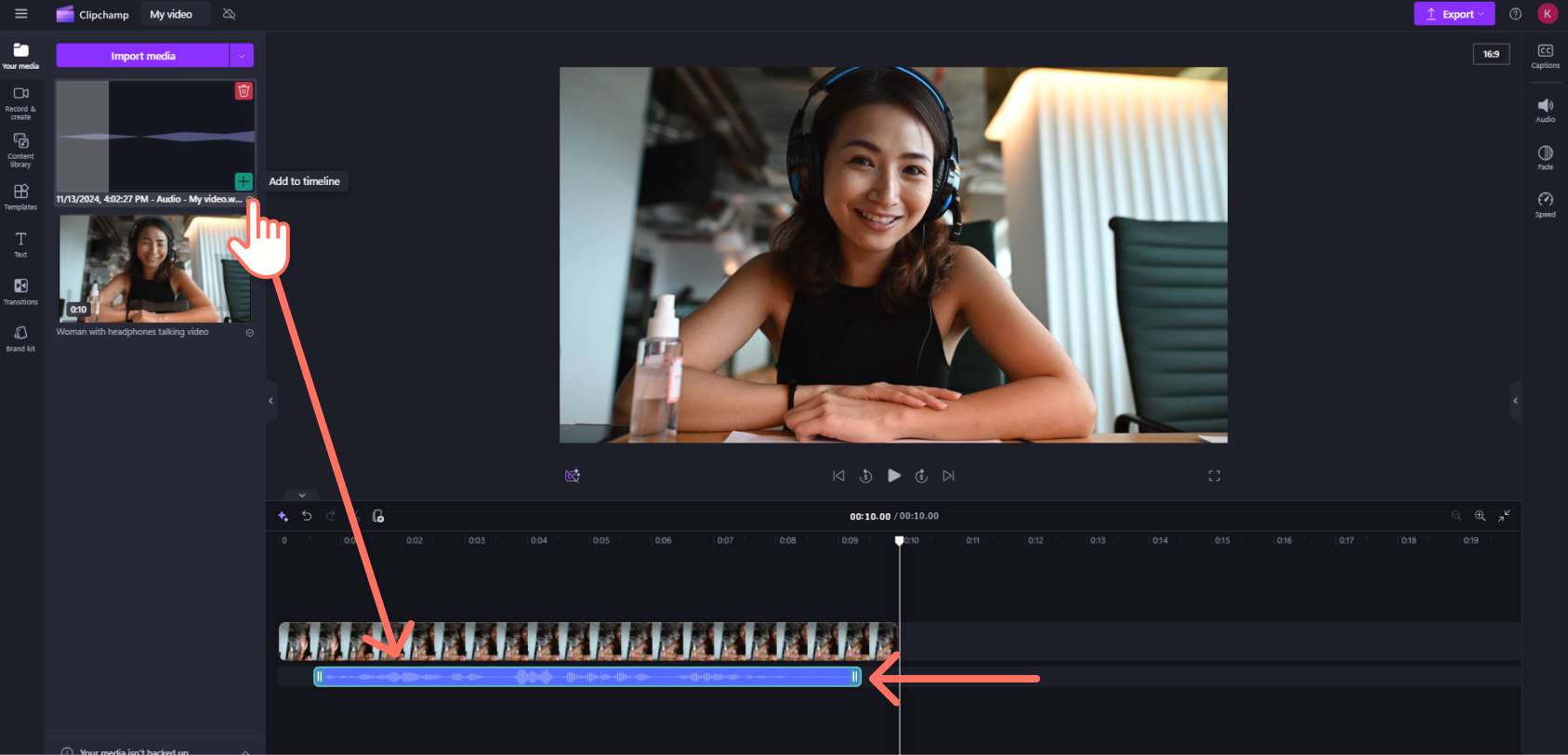Open the Templates tab
The image size is (1568, 755).
pyautogui.click(x=20, y=197)
